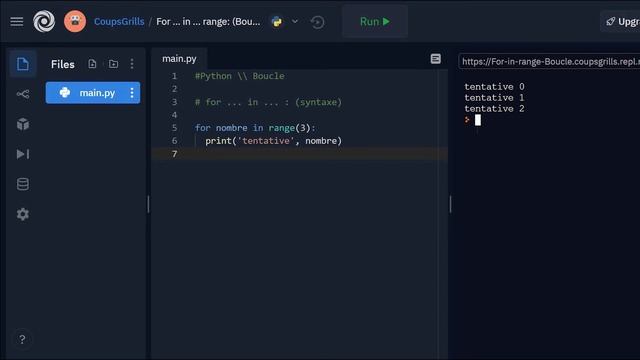Click console output 'tentative 1'
640x360 pixels.
494,98
